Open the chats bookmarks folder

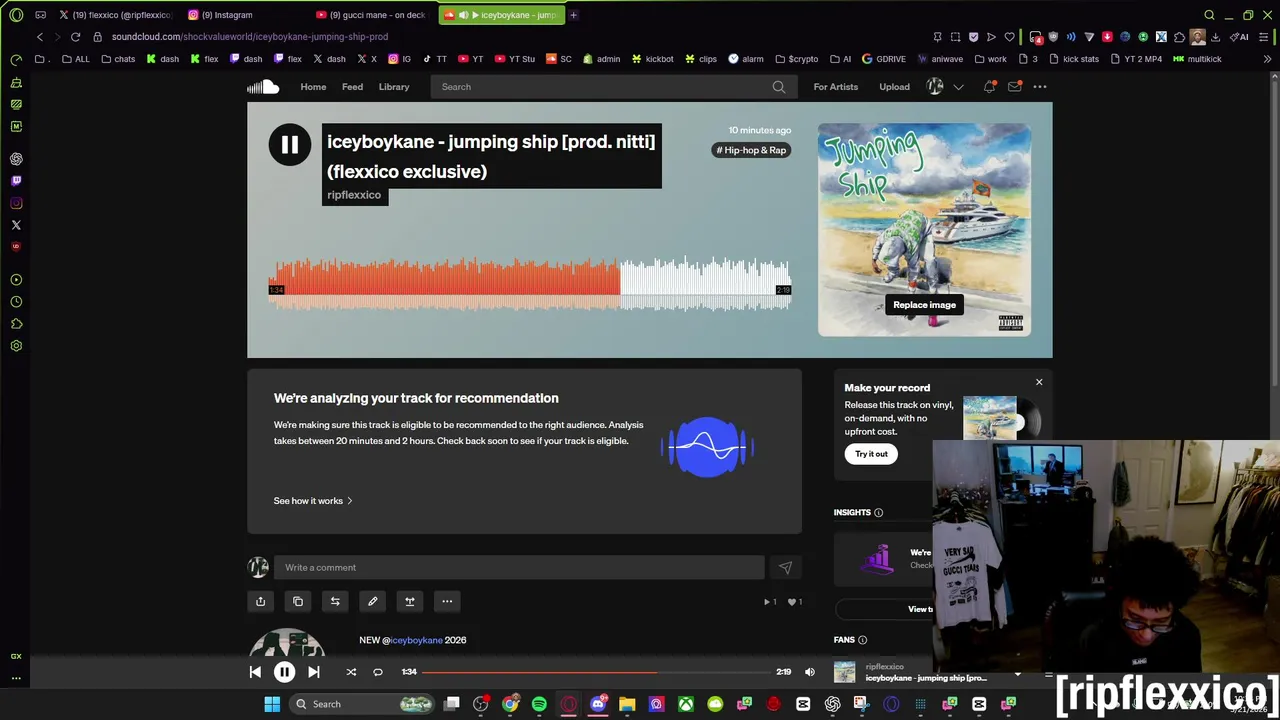(117, 59)
